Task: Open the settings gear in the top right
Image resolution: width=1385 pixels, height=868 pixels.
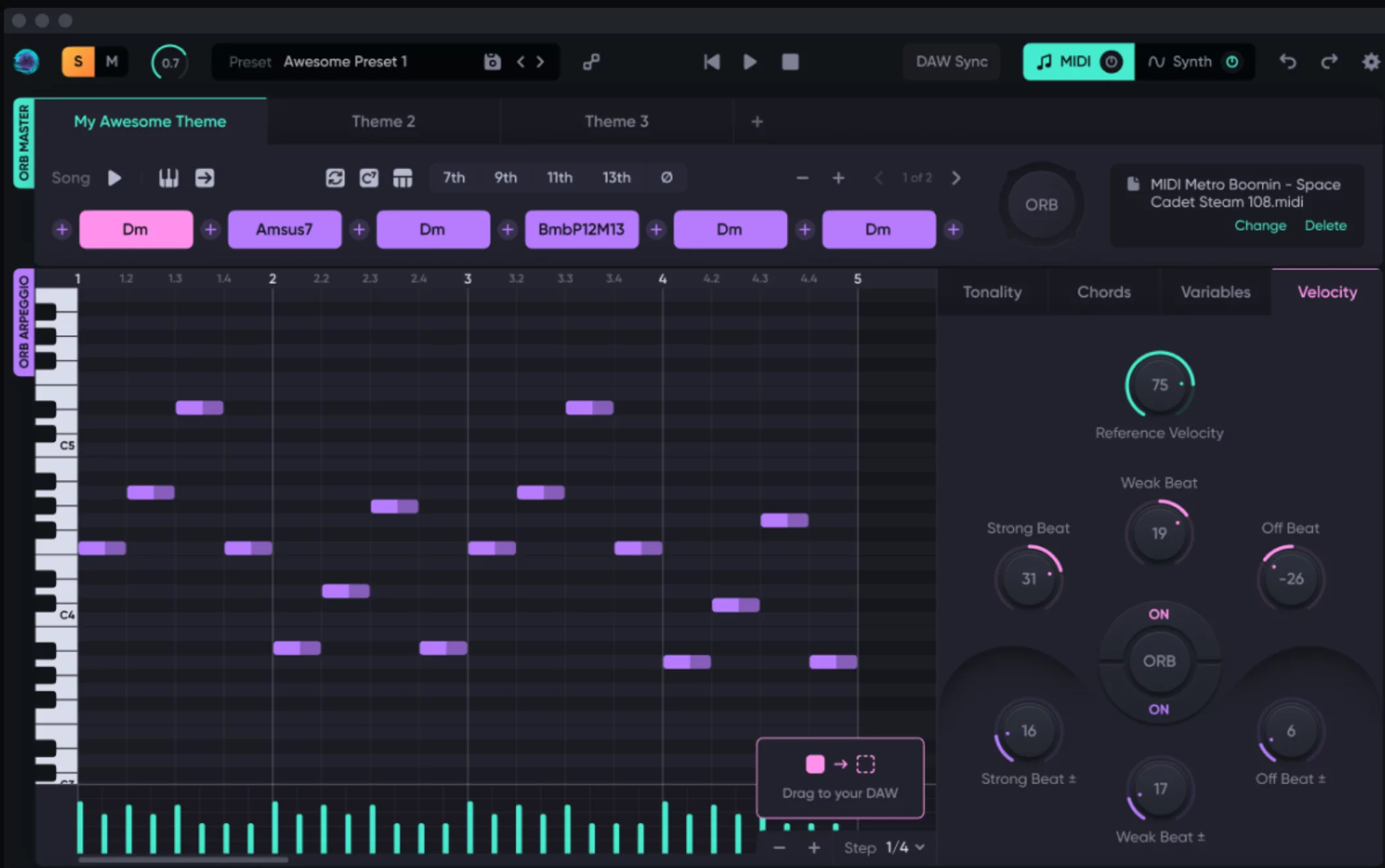Action: click(x=1370, y=62)
